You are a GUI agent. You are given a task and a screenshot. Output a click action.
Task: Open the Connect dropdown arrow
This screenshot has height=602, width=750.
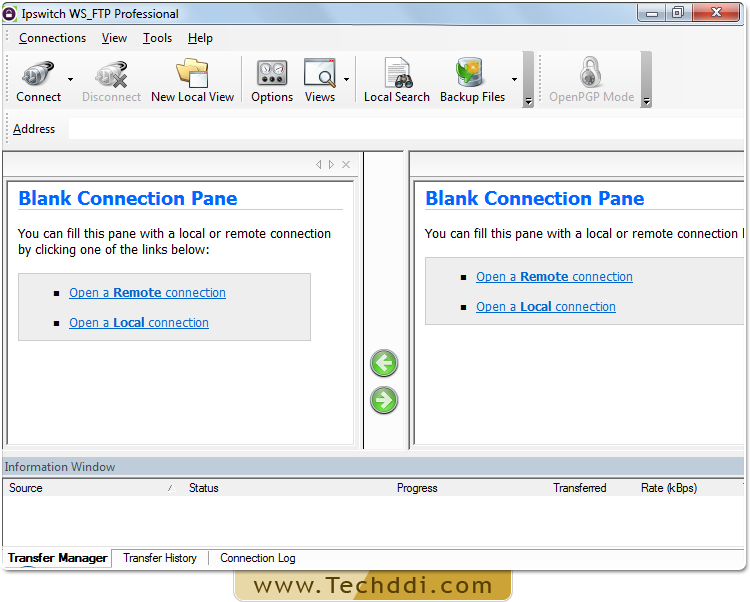(x=70, y=79)
